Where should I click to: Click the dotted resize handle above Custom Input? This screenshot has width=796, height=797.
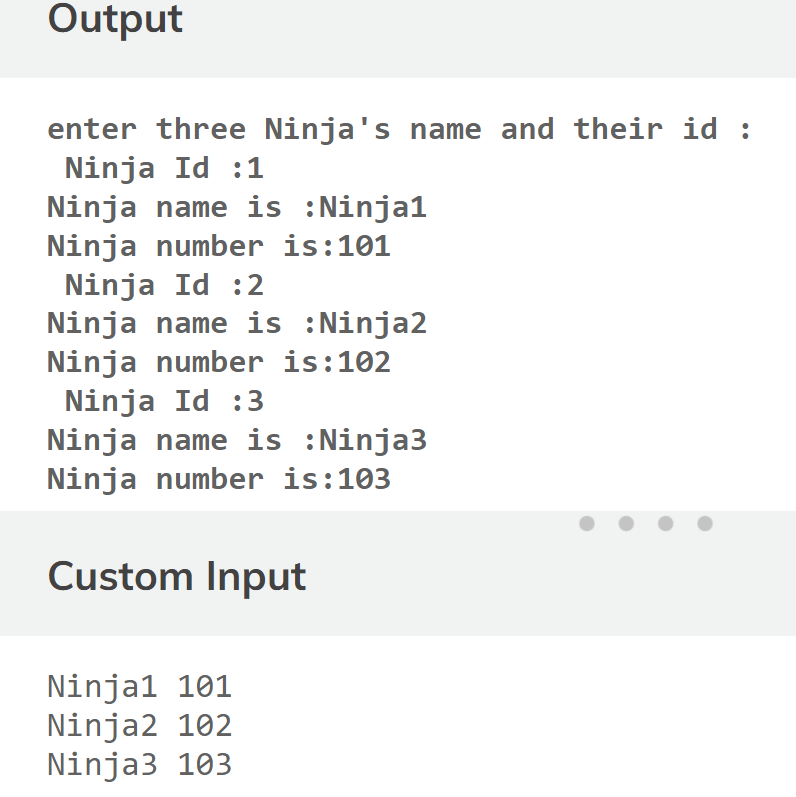646,523
